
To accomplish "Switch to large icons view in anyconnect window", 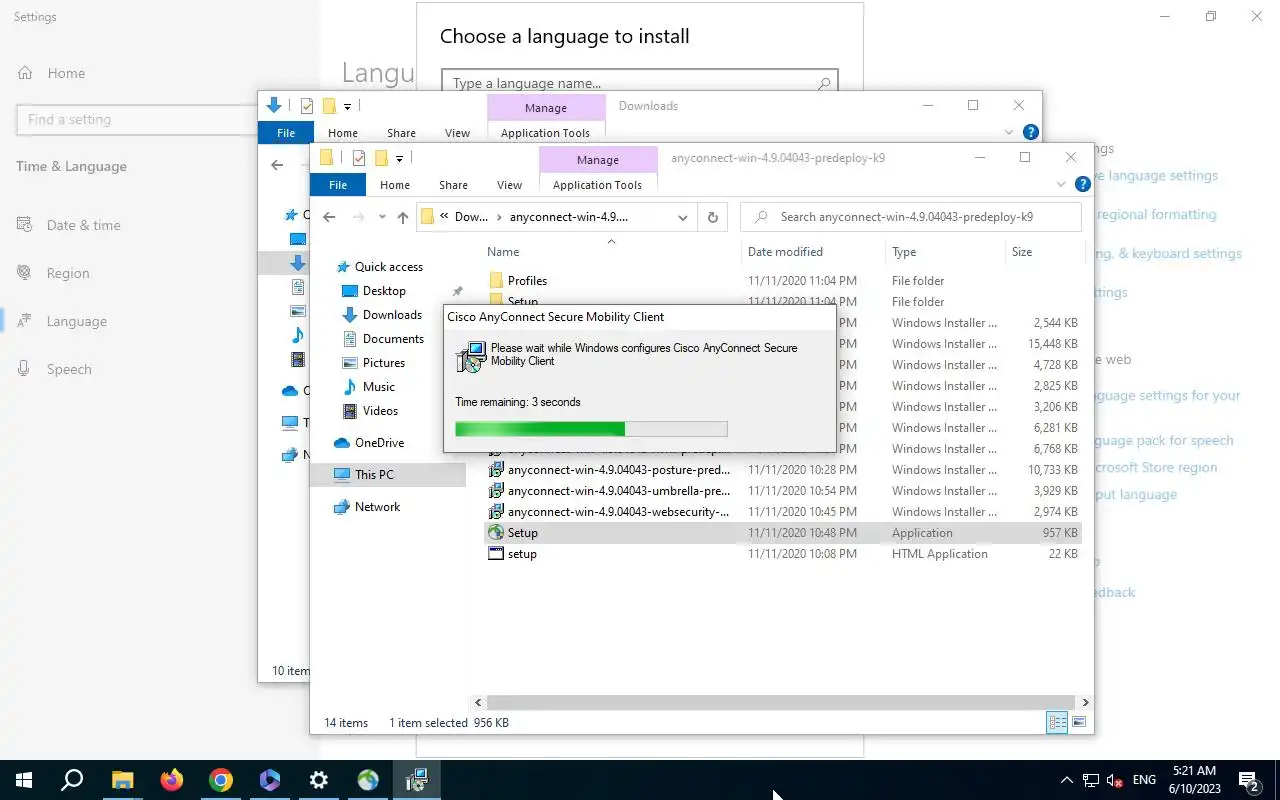I will [x=1079, y=722].
